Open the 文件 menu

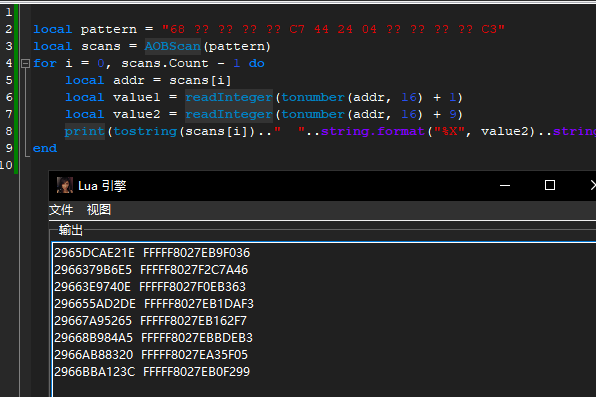click(61, 210)
